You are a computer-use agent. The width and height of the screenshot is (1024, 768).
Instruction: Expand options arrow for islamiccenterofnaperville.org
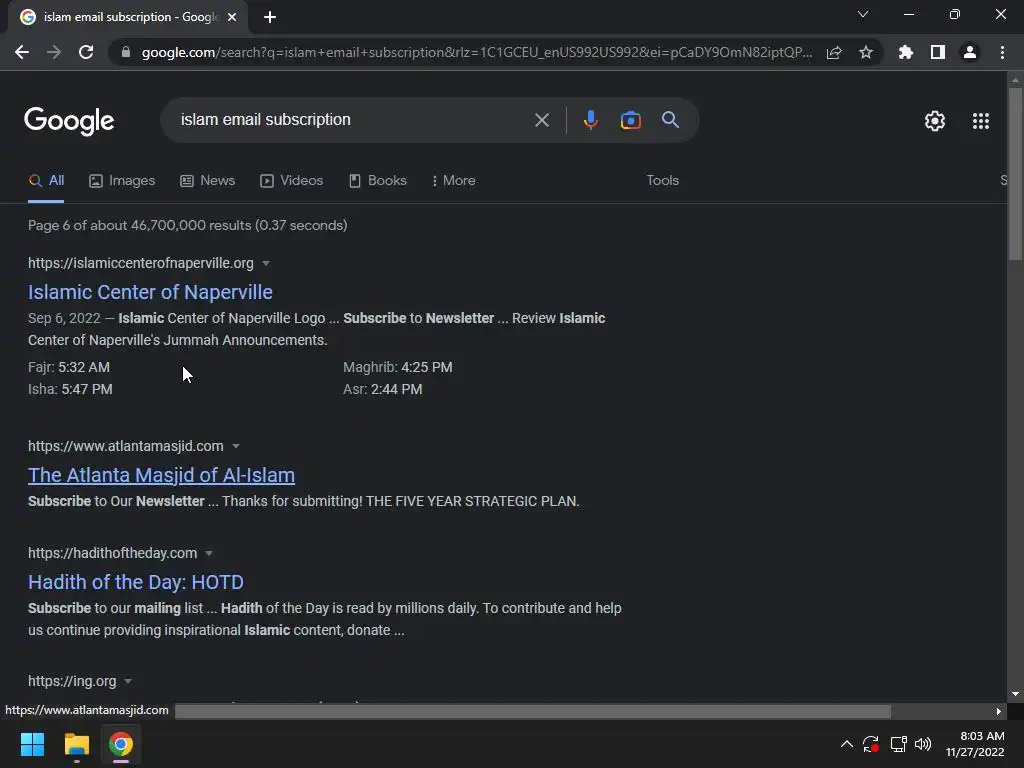(266, 263)
